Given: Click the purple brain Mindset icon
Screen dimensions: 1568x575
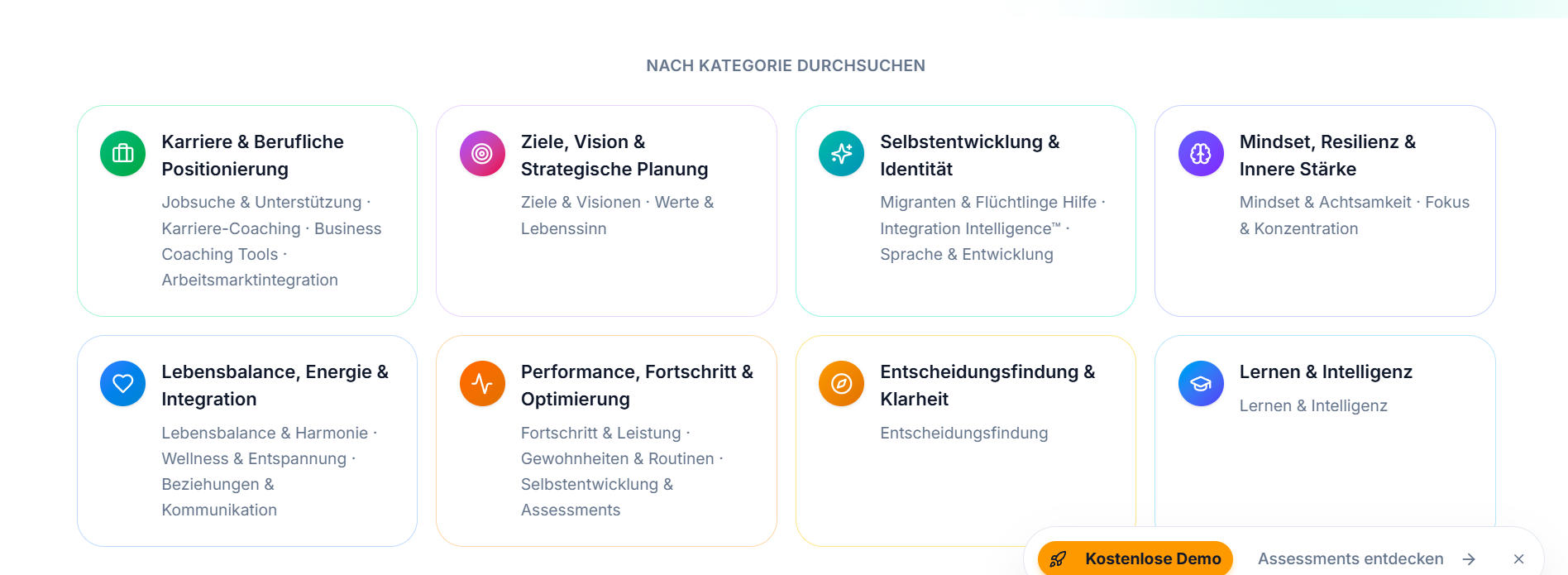Looking at the screenshot, I should [x=1201, y=154].
